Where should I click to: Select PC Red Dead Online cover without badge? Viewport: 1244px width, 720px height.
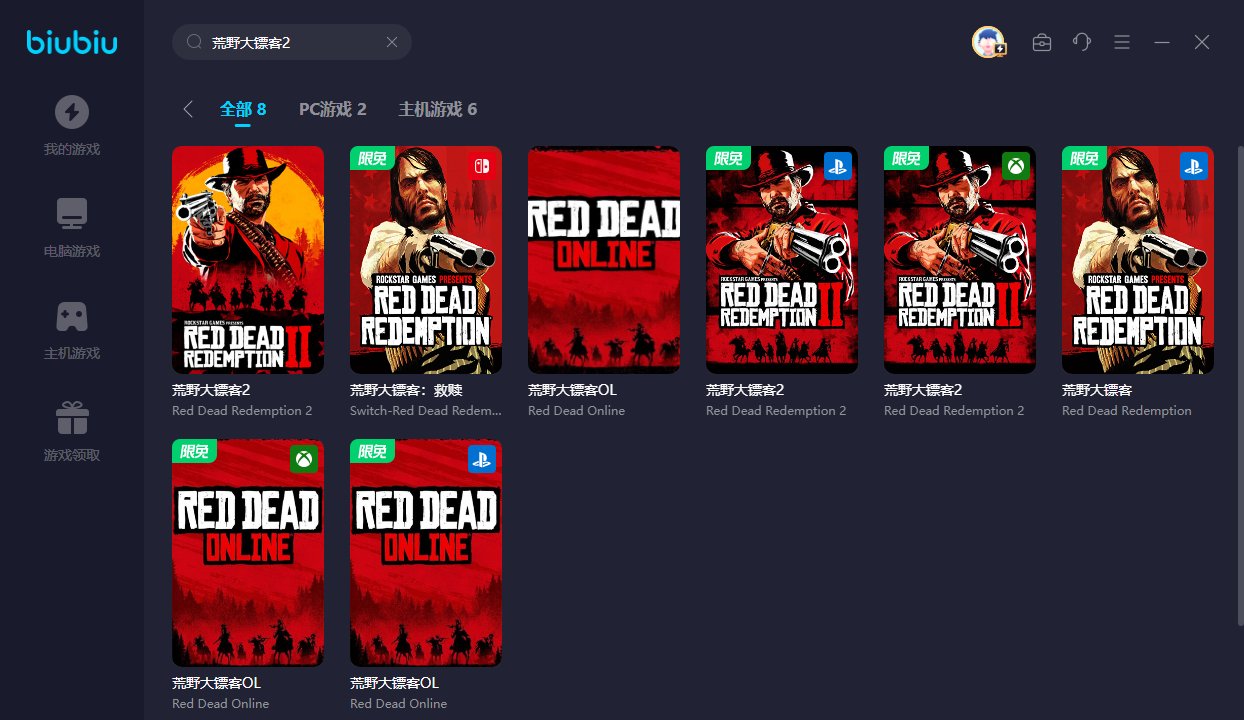(603, 260)
